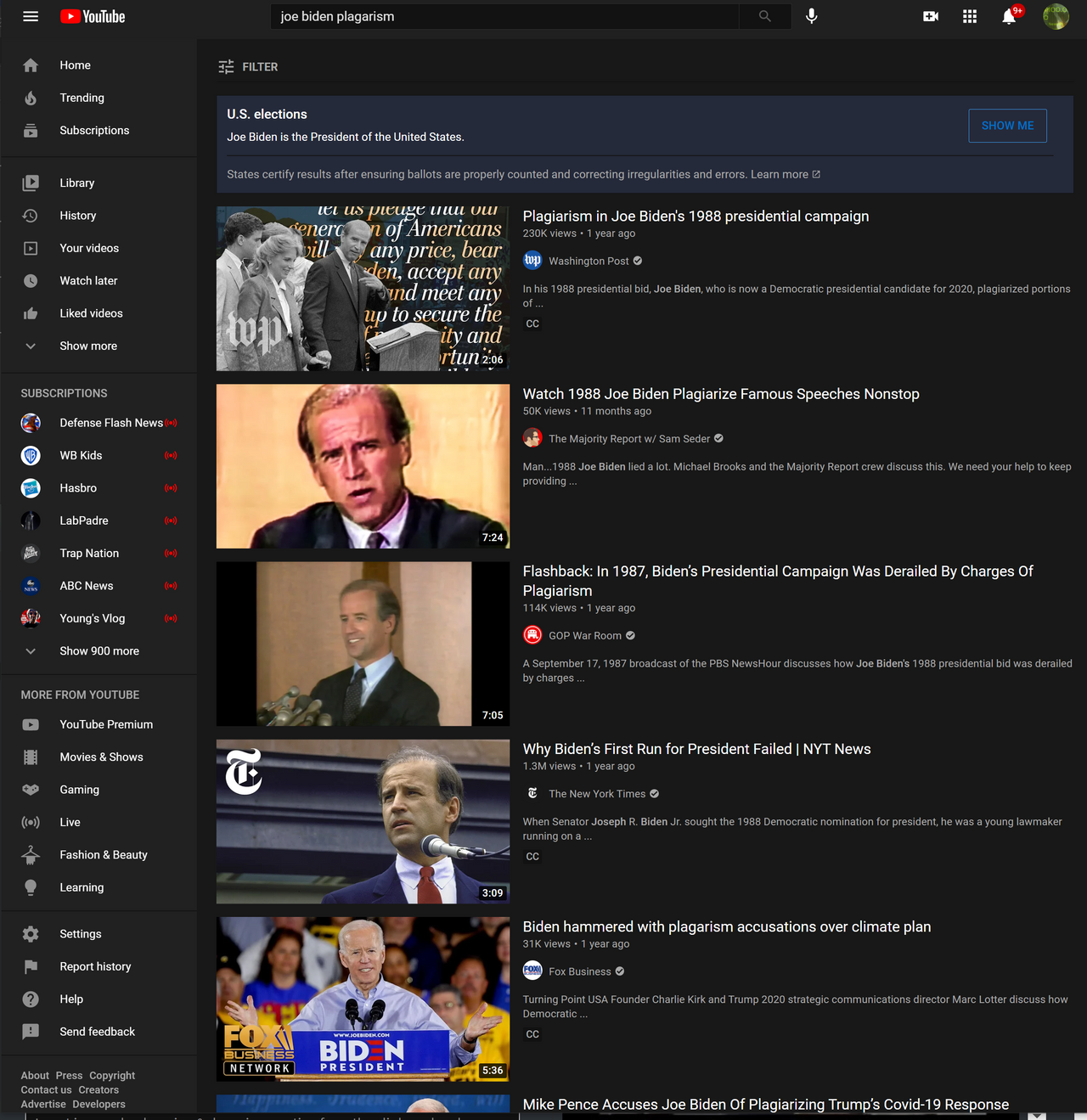
Task: Open Watch 1988 Joe Biden Plagiarize title
Action: (721, 394)
